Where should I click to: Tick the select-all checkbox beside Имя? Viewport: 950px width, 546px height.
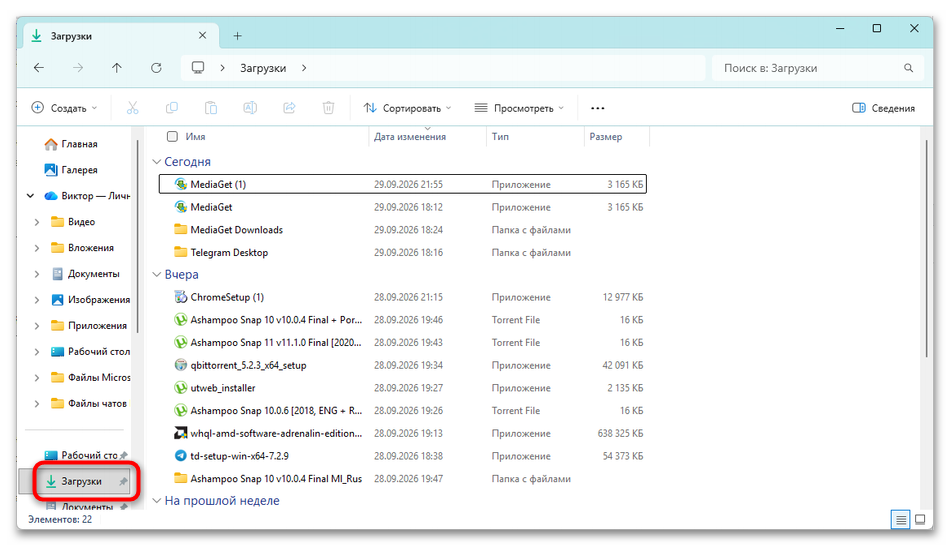[173, 136]
